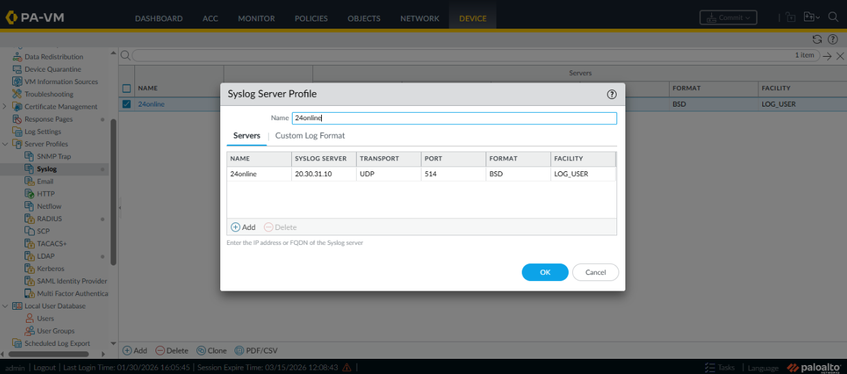Select Device Quarantine in the sidebar

click(52, 69)
